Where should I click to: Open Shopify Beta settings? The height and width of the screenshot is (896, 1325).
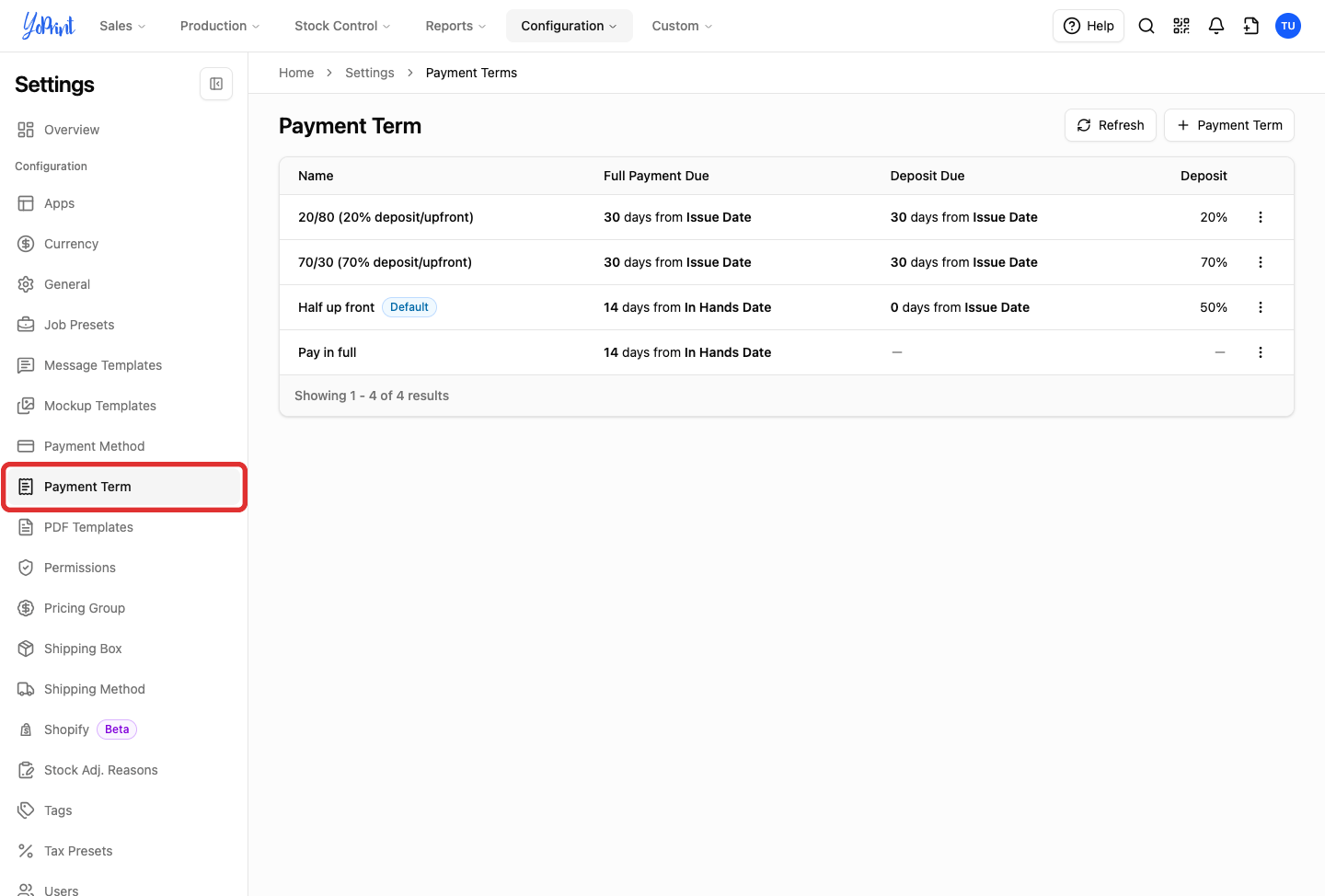coord(124,729)
